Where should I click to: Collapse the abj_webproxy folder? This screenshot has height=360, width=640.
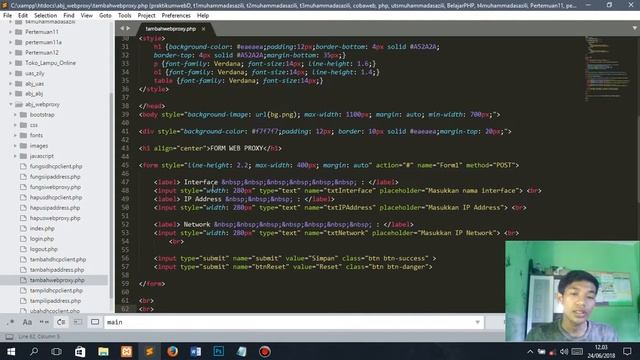coord(11,104)
